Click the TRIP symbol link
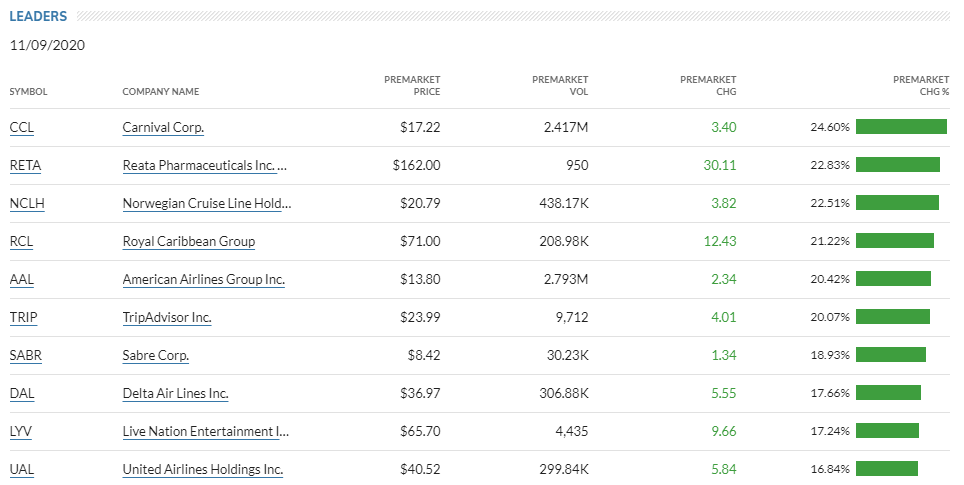 coord(23,318)
